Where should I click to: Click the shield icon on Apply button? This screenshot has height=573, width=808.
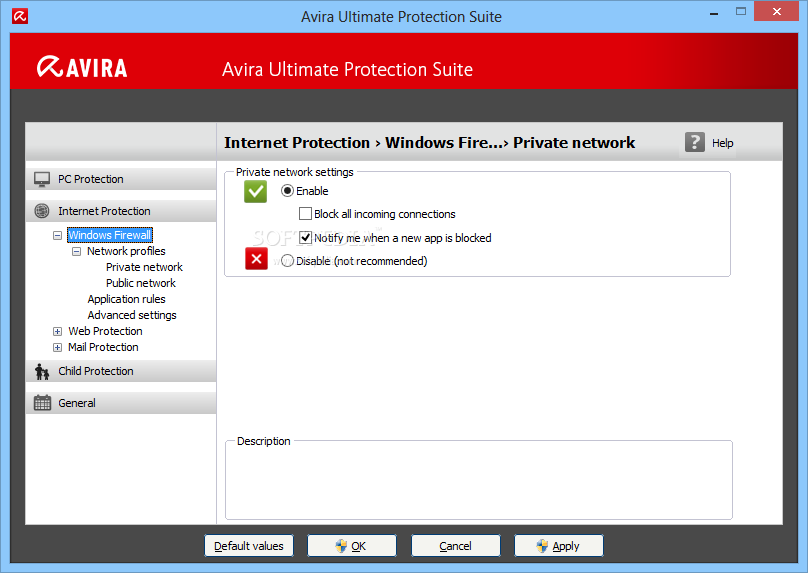(542, 546)
